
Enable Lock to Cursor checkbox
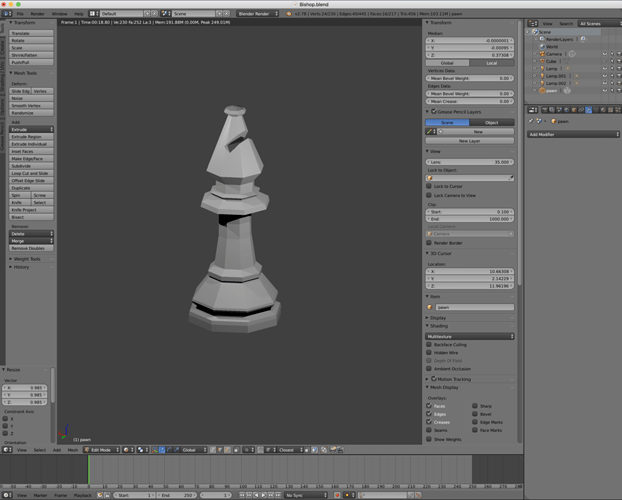pyautogui.click(x=429, y=186)
